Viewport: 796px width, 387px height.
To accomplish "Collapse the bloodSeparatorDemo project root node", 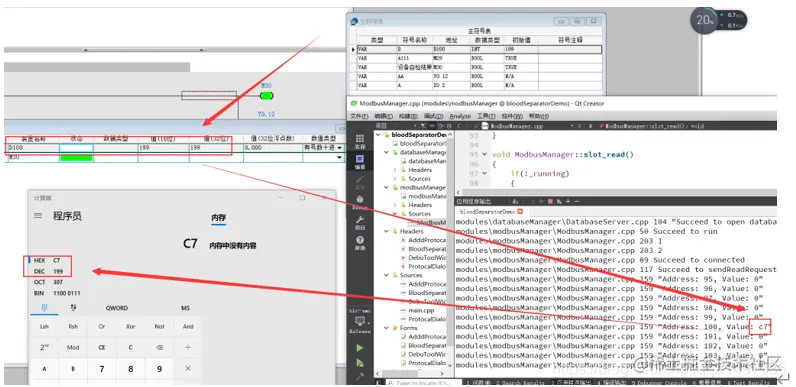I will point(379,135).
